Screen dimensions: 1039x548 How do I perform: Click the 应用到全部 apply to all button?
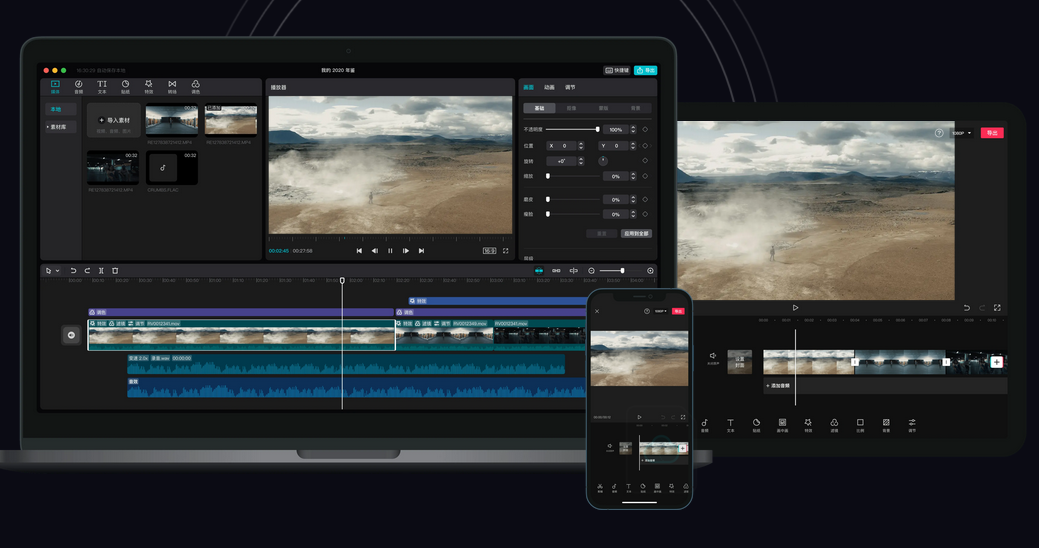[636, 233]
